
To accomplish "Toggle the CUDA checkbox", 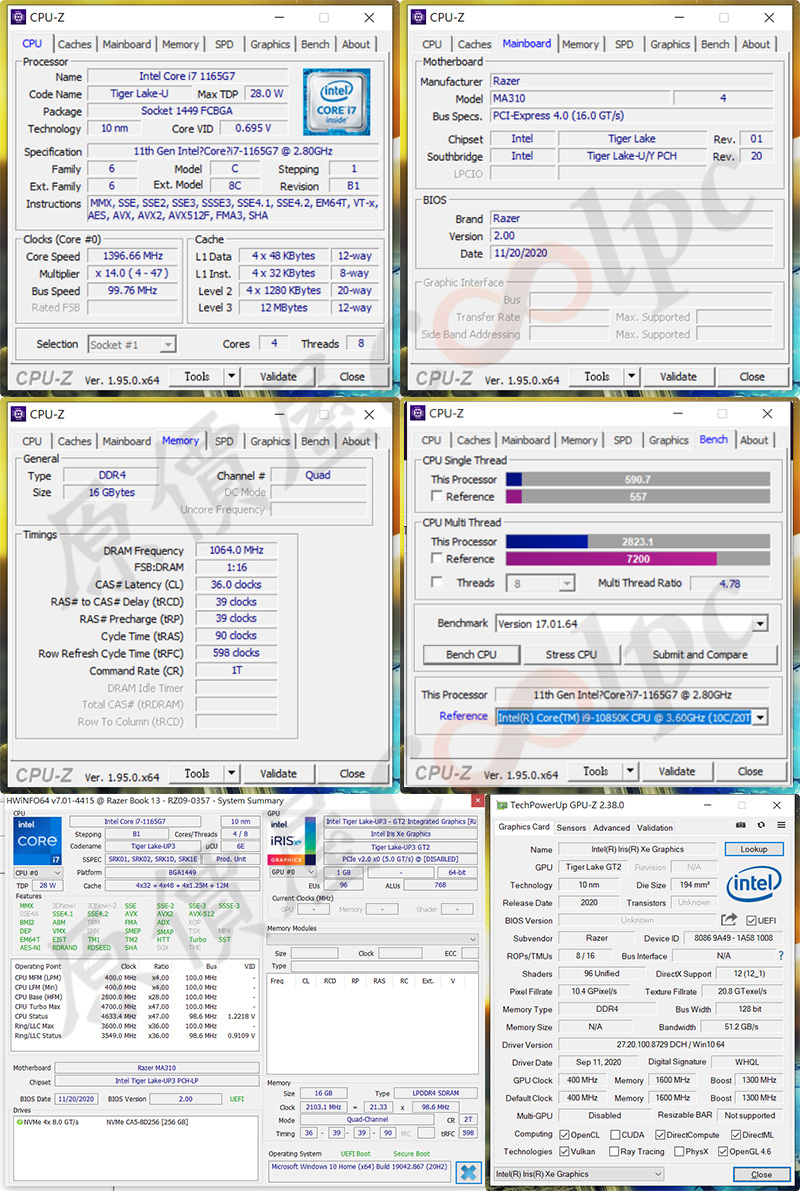I will click(x=613, y=1134).
